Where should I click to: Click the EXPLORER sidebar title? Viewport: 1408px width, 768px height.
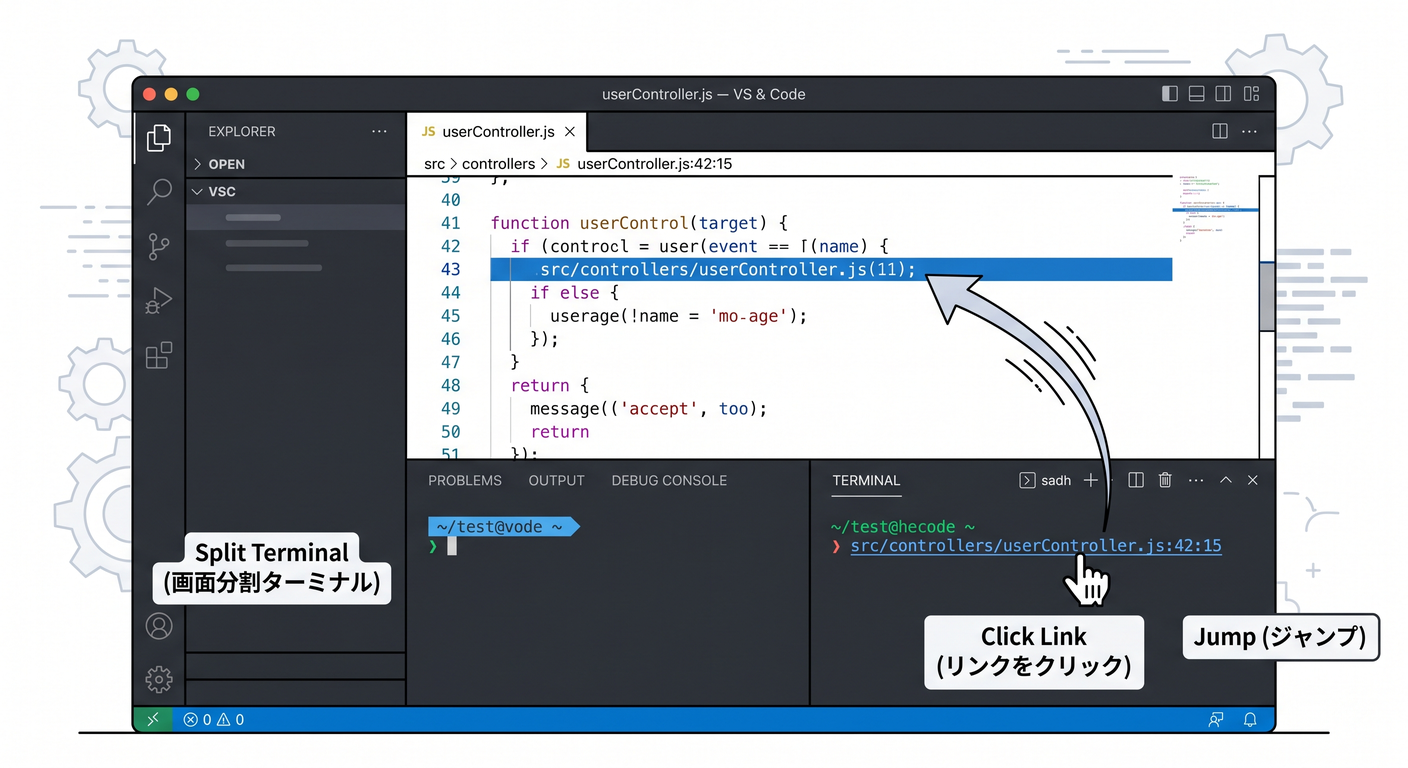click(241, 131)
